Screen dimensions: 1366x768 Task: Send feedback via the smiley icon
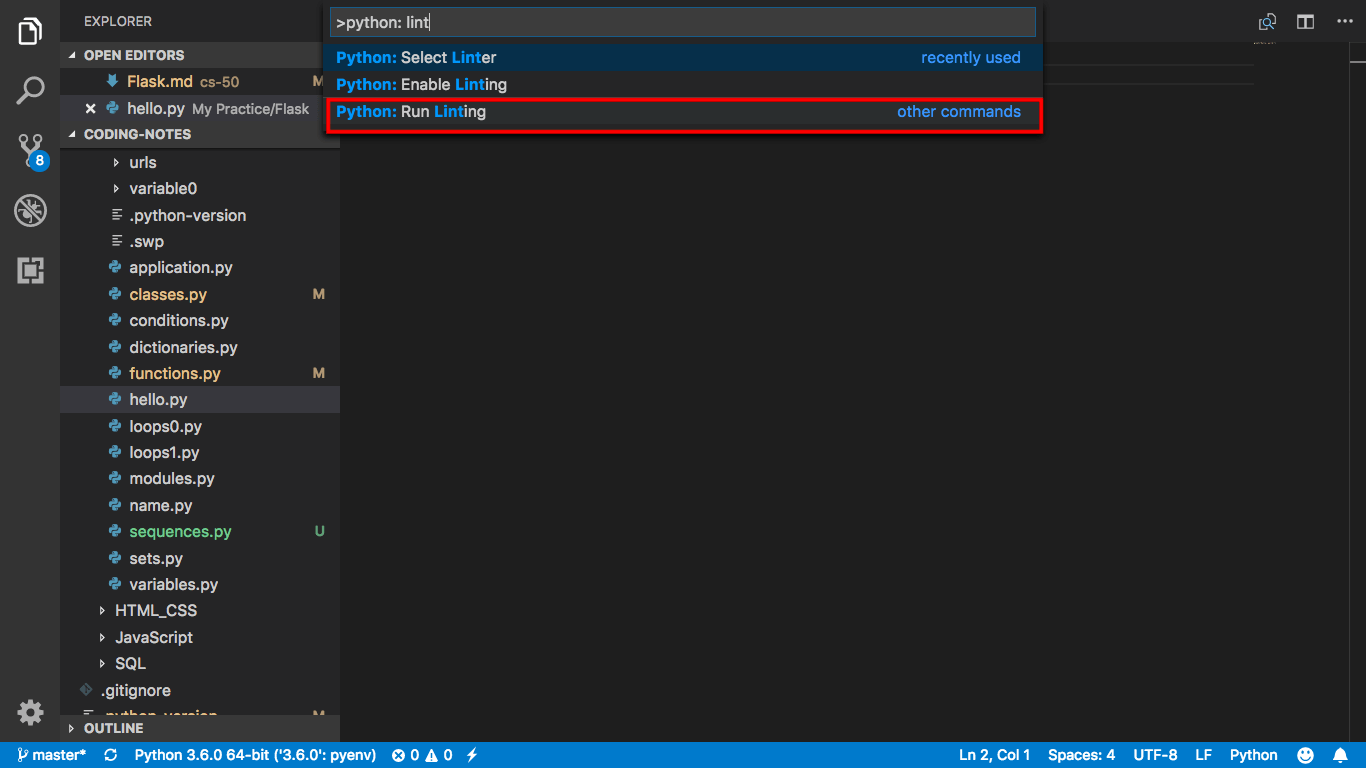pyautogui.click(x=1306, y=755)
